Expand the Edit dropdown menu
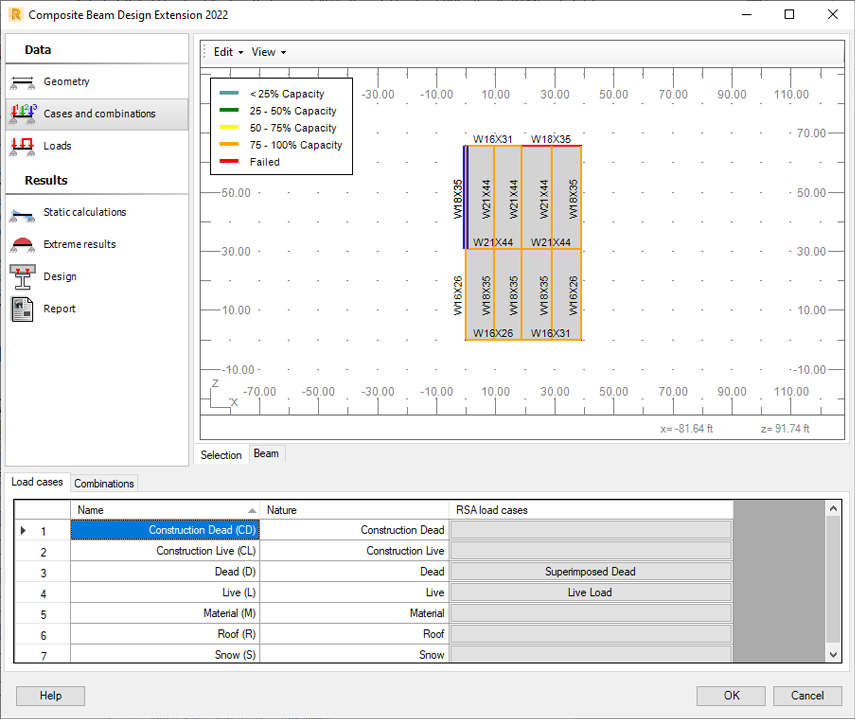This screenshot has width=855, height=719. pyautogui.click(x=228, y=52)
